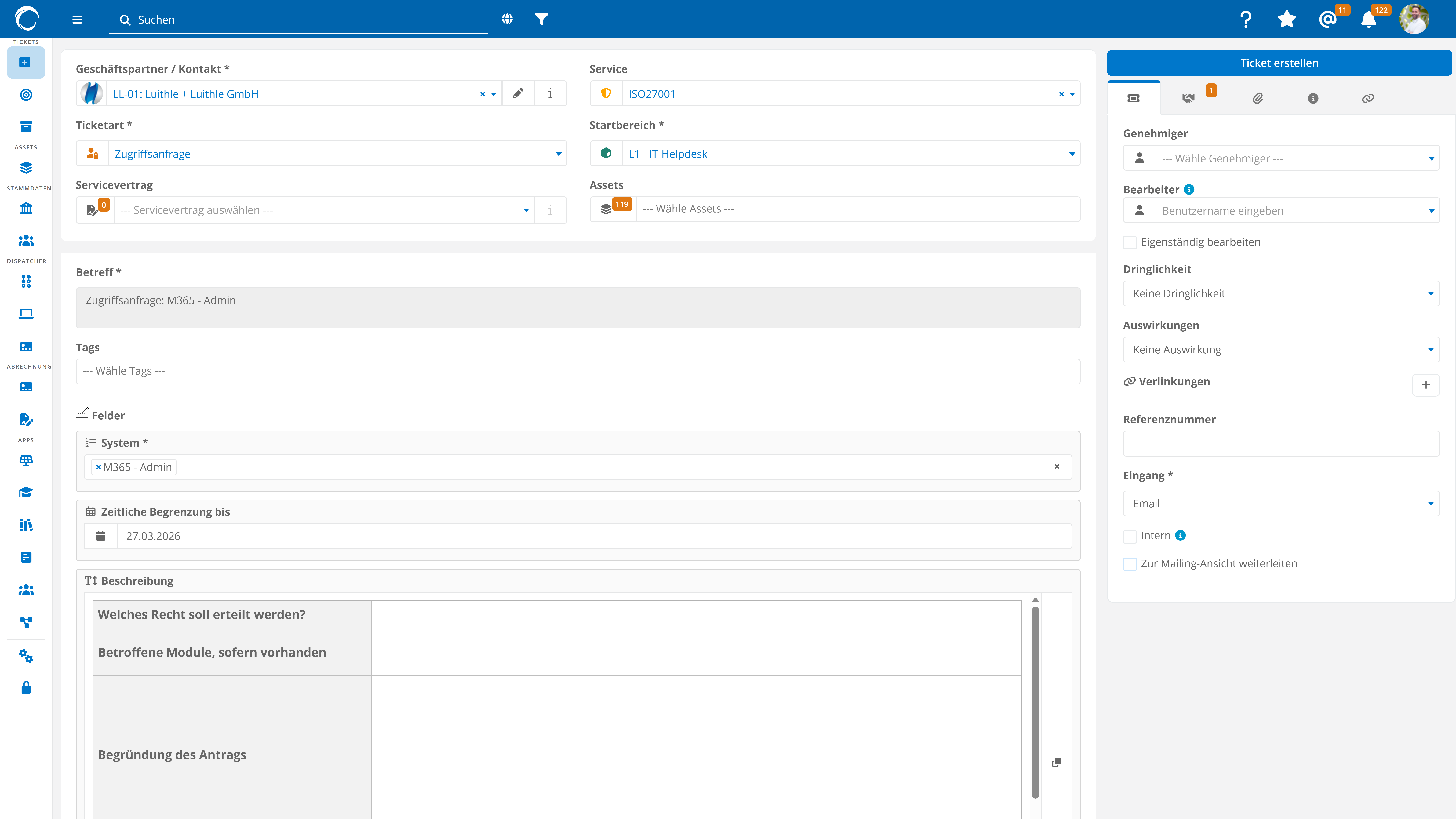Click the lock icon in left sidebar

pos(26,688)
